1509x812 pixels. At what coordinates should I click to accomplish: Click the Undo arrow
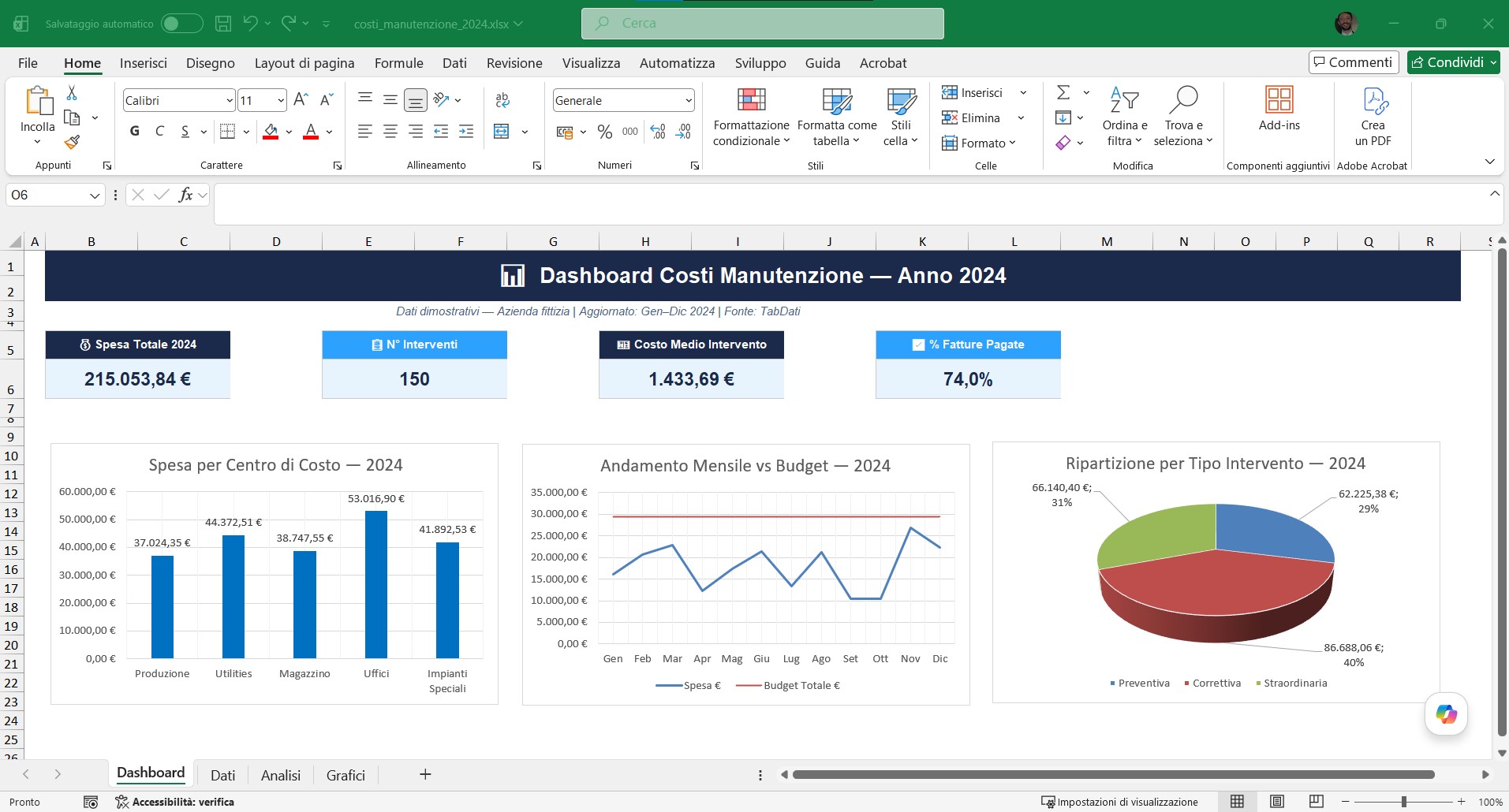(x=250, y=24)
